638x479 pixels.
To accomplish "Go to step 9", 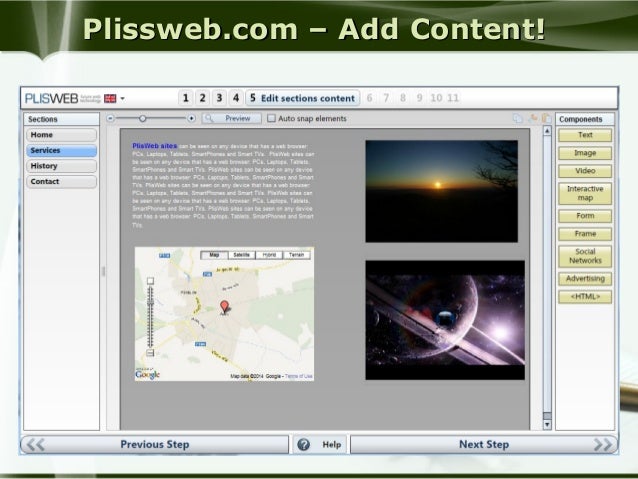I will [x=419, y=98].
